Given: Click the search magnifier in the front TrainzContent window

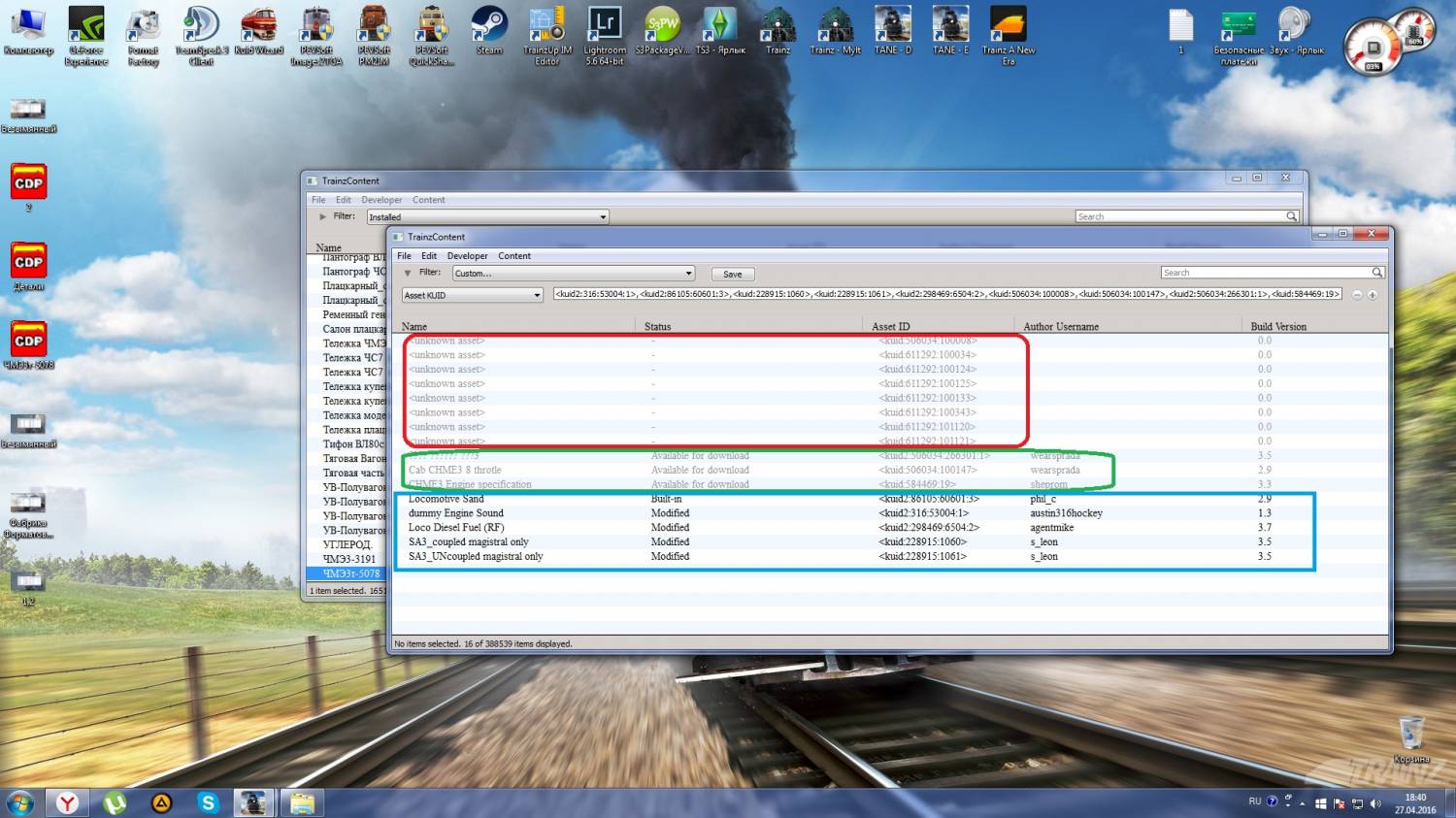Looking at the screenshot, I should click(x=1376, y=273).
